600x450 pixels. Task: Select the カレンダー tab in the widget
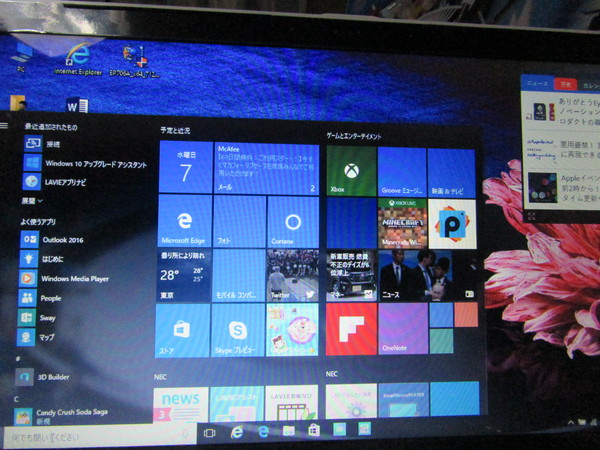589,86
